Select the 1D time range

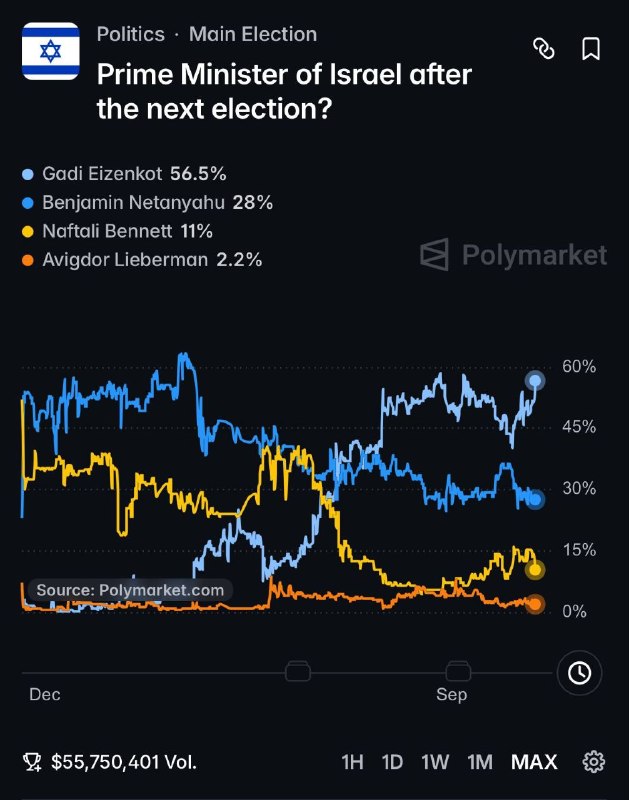tap(392, 762)
